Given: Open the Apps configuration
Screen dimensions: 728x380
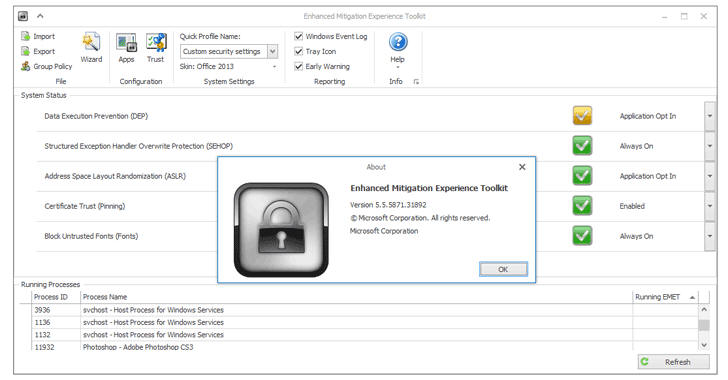Looking at the screenshot, I should pyautogui.click(x=126, y=47).
